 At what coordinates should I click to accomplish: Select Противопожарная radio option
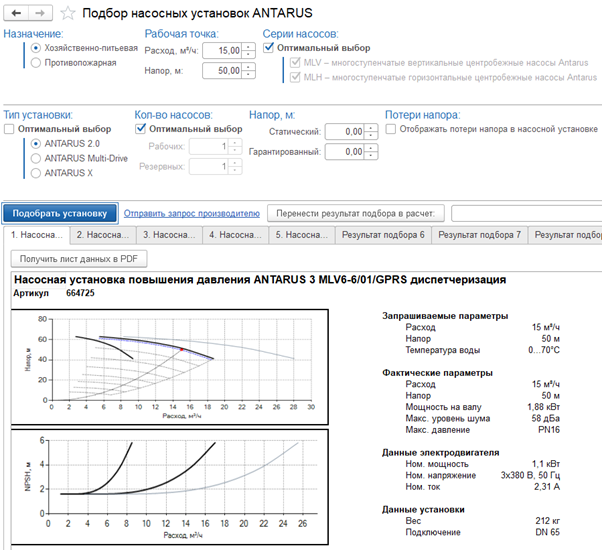coord(36,63)
